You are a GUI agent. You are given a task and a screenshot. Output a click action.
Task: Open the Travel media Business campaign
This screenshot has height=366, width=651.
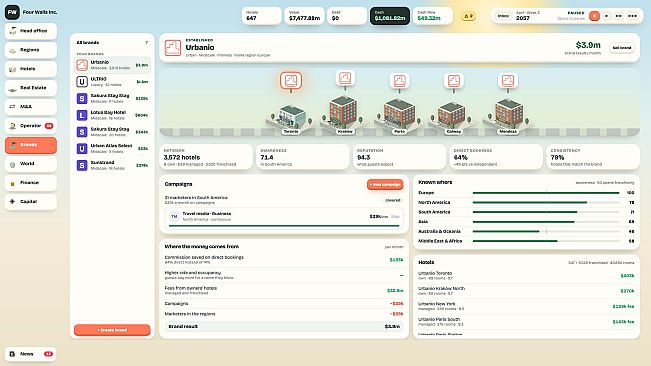(x=284, y=218)
